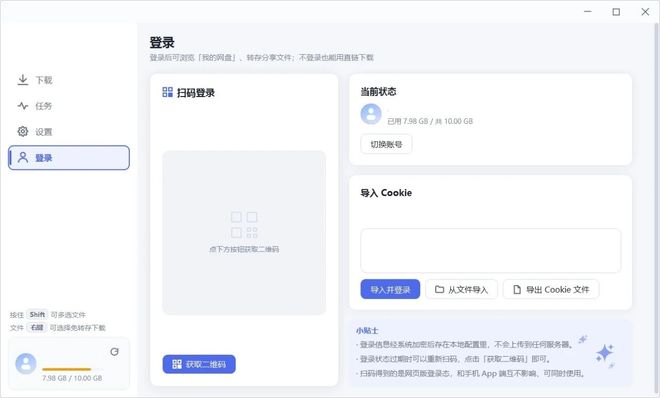
Task: Click the 点下方按钮获取二维码 hint text
Action: pyautogui.click(x=244, y=249)
